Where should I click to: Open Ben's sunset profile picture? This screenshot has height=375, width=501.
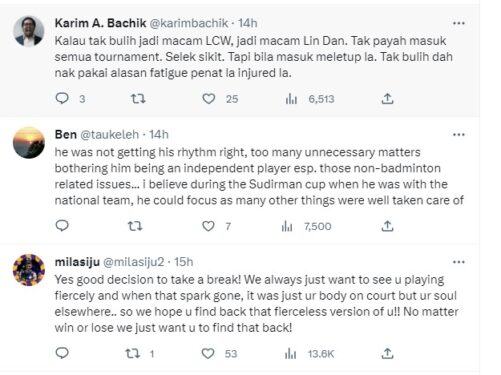click(29, 143)
